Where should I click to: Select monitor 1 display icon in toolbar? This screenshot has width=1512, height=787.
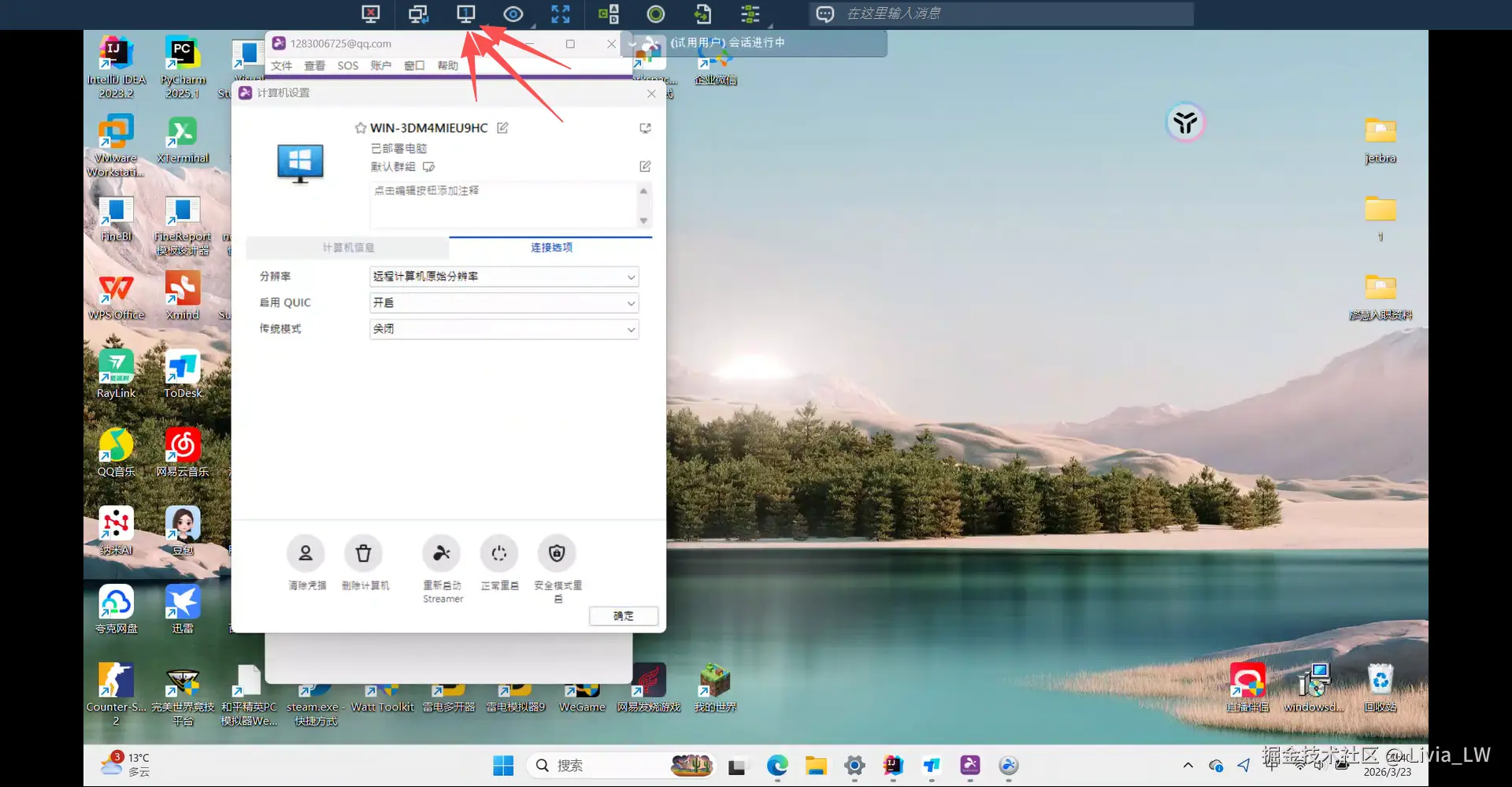(466, 14)
